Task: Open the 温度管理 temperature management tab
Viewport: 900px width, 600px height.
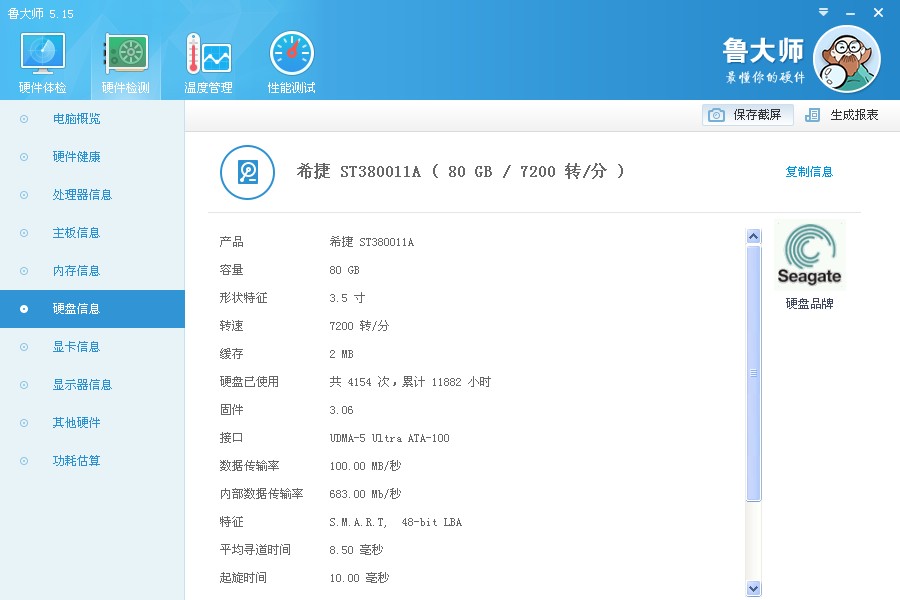Action: (x=208, y=63)
